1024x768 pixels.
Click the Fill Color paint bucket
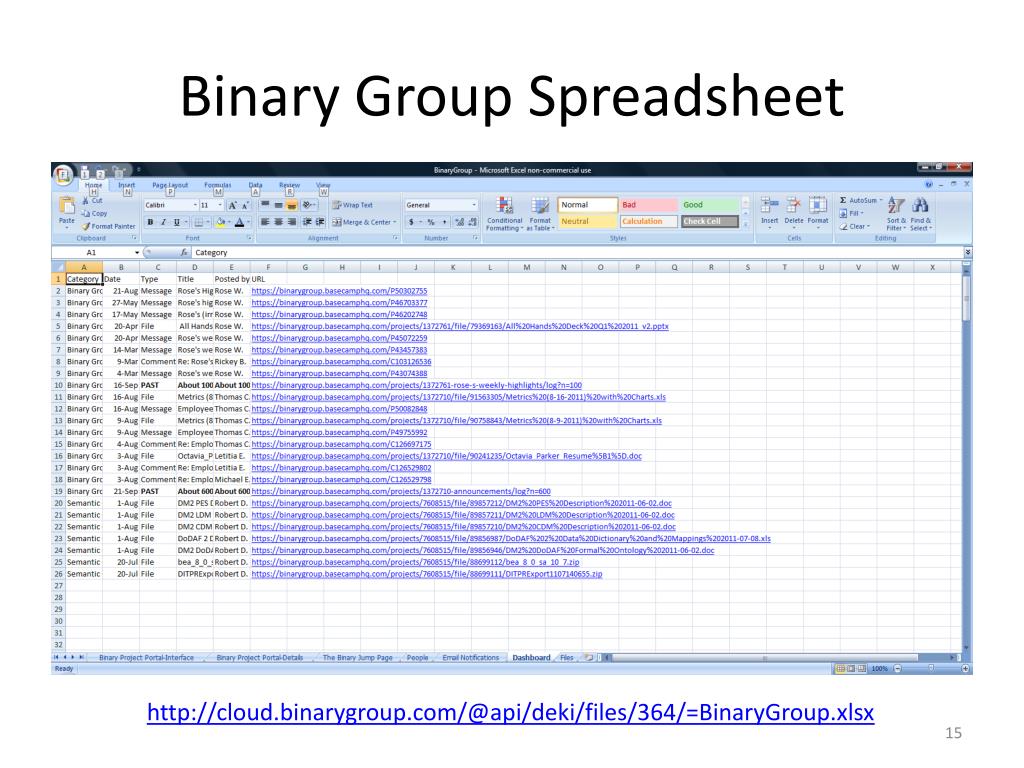coord(221,222)
